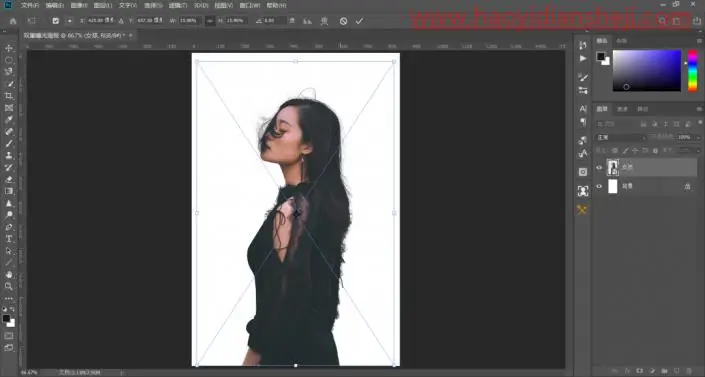This screenshot has height=377, width=705.
Task: Click the rotation angle input field
Action: 274,21
